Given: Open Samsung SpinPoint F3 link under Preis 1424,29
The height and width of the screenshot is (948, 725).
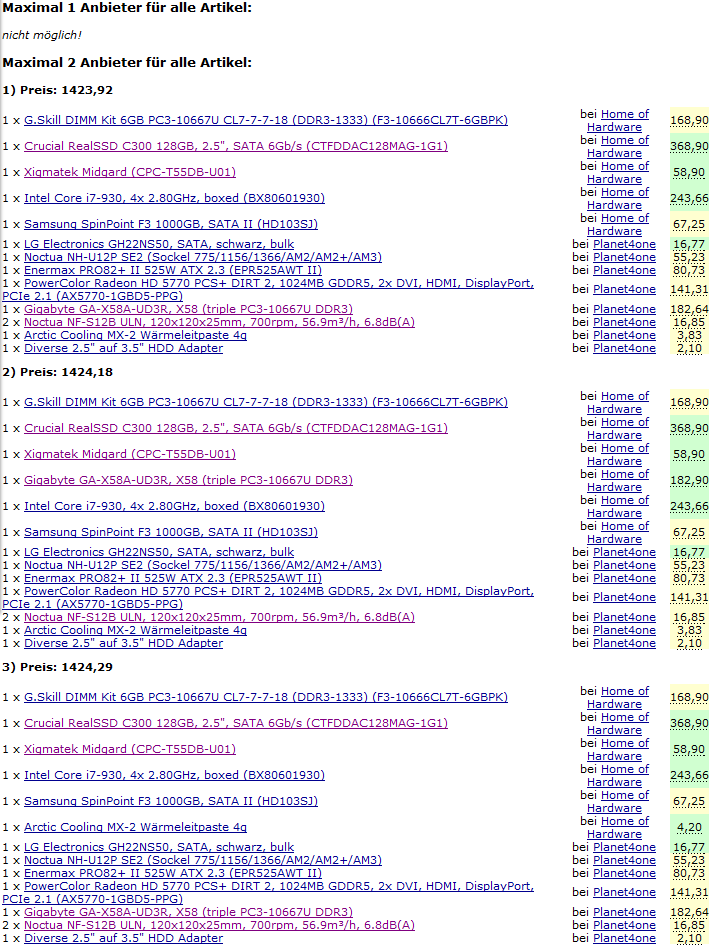Looking at the screenshot, I should pos(171,801).
